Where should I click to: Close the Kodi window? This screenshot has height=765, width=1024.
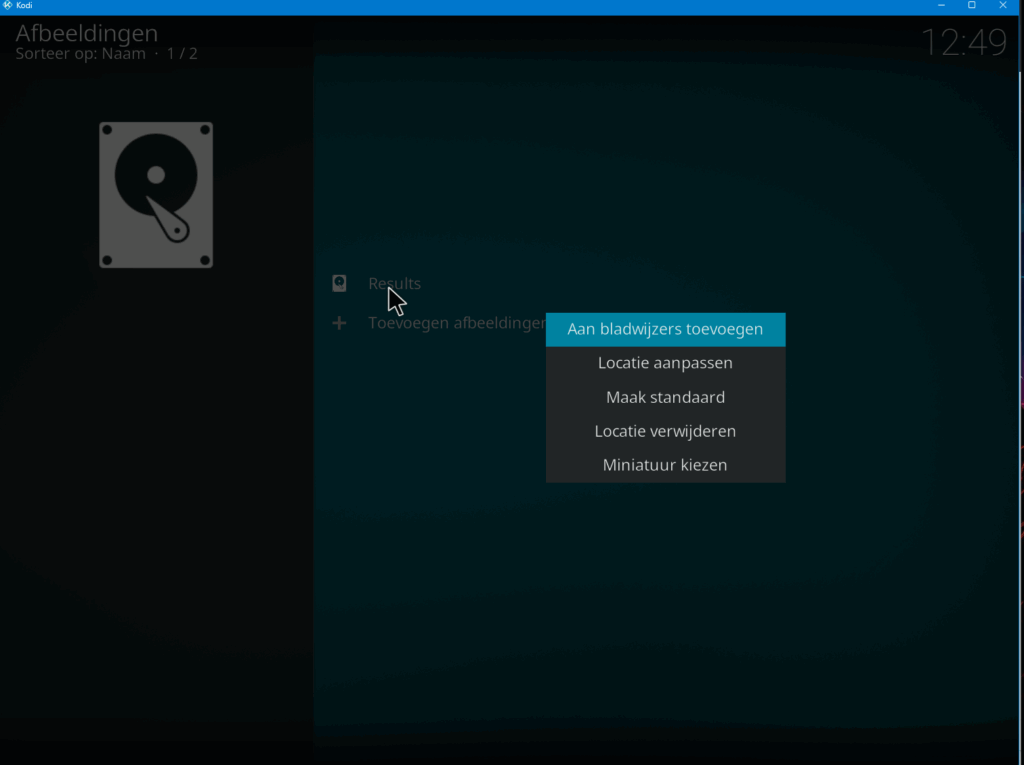point(1003,6)
